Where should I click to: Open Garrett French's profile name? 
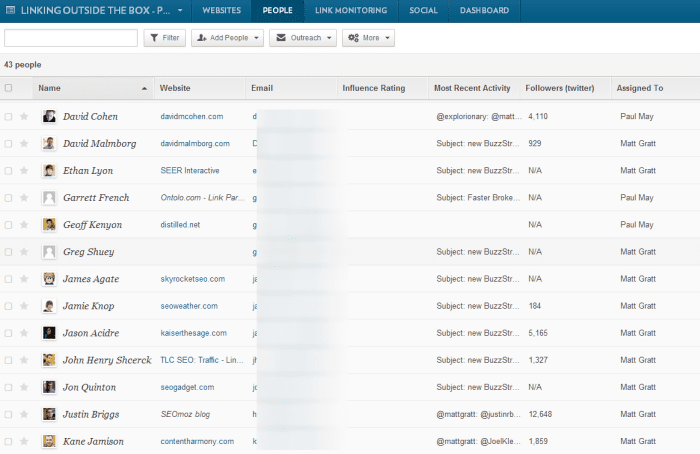96,198
